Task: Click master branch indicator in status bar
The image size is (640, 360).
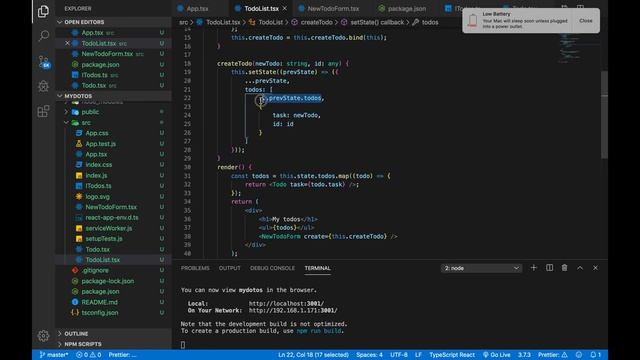Action: point(54,355)
